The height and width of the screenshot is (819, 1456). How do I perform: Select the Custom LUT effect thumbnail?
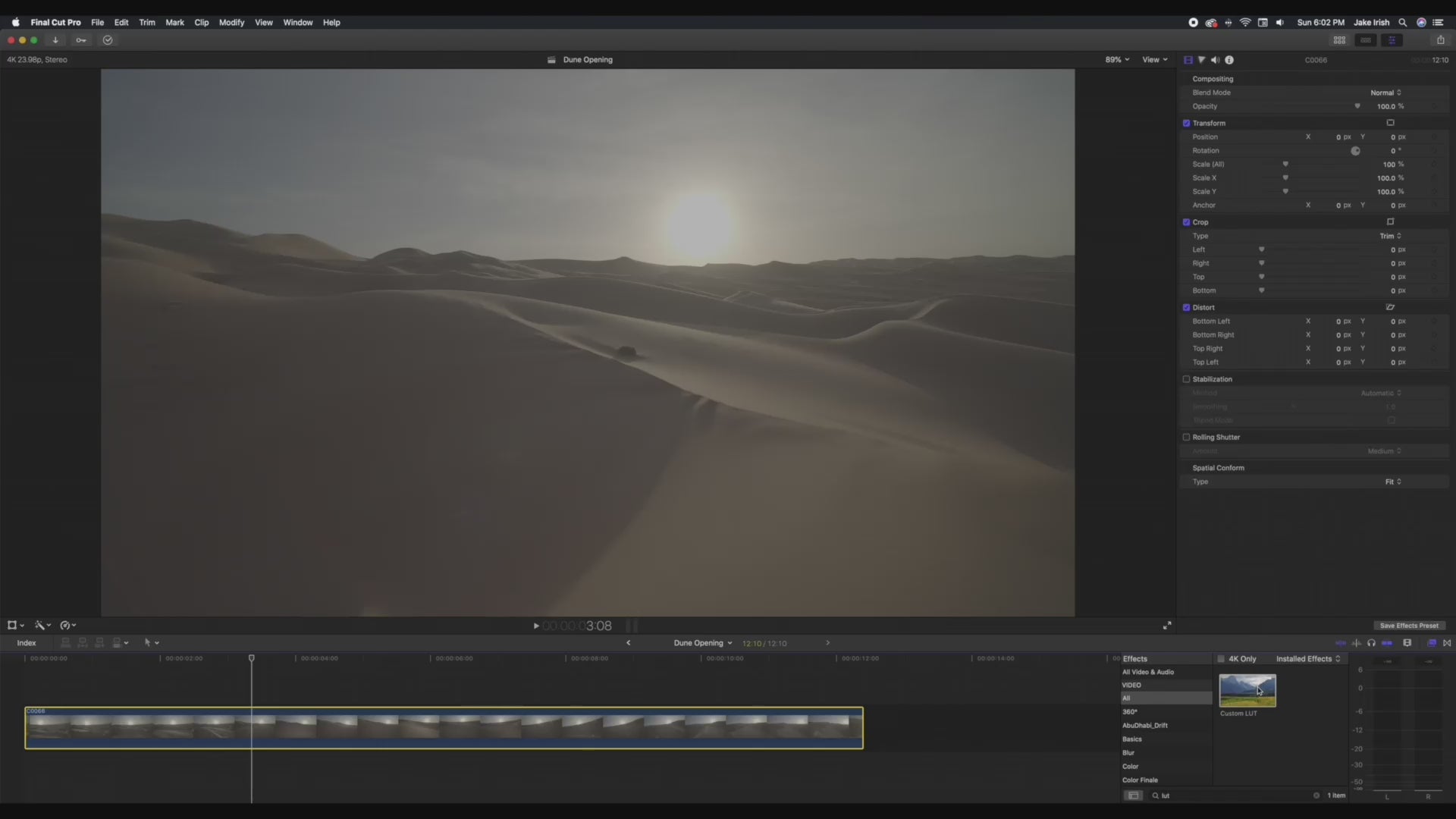pos(1247,690)
